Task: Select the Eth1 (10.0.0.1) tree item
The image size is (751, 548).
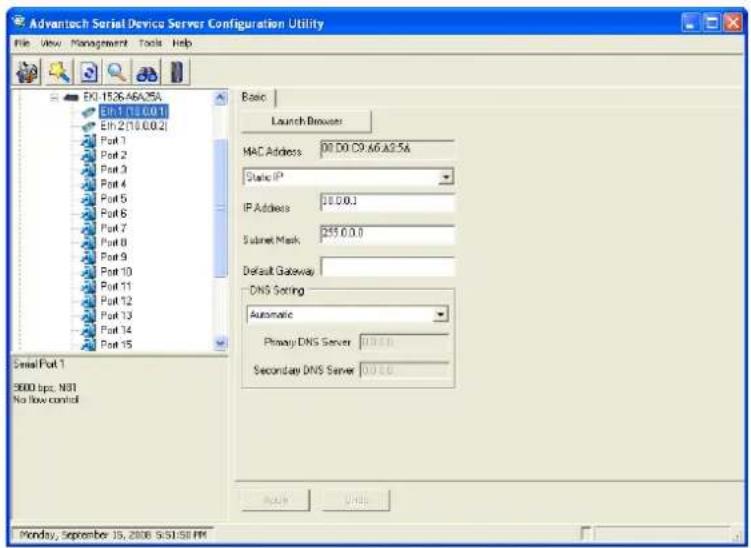Action: click(x=134, y=112)
